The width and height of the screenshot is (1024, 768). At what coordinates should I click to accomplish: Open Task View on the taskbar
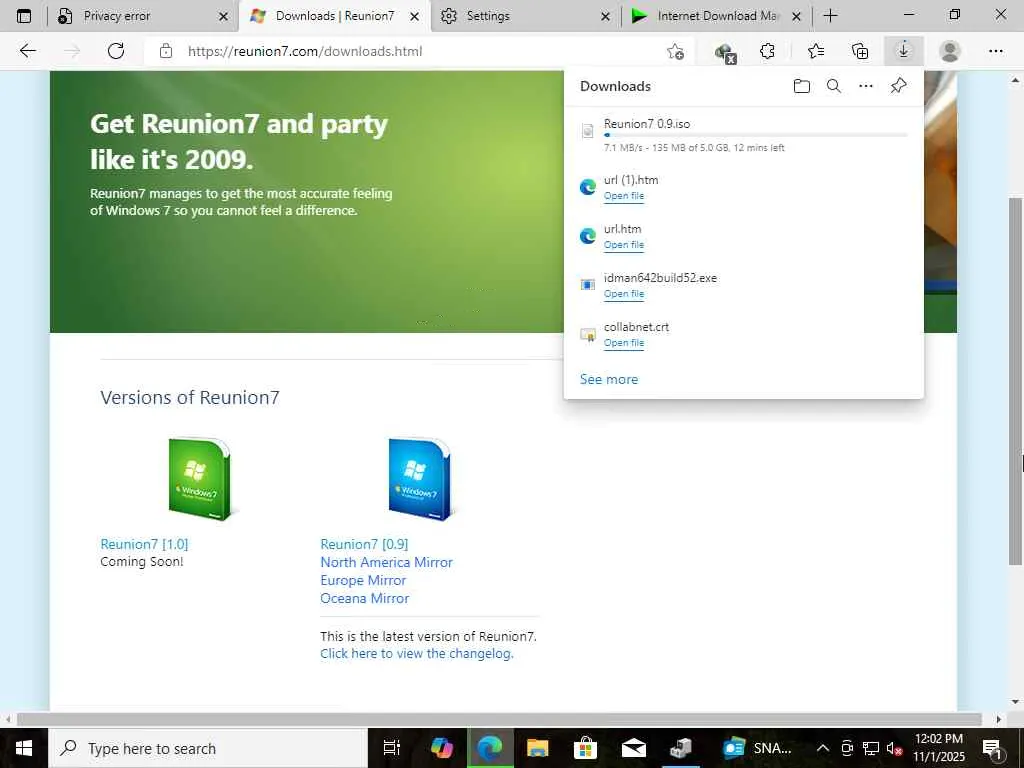point(391,748)
